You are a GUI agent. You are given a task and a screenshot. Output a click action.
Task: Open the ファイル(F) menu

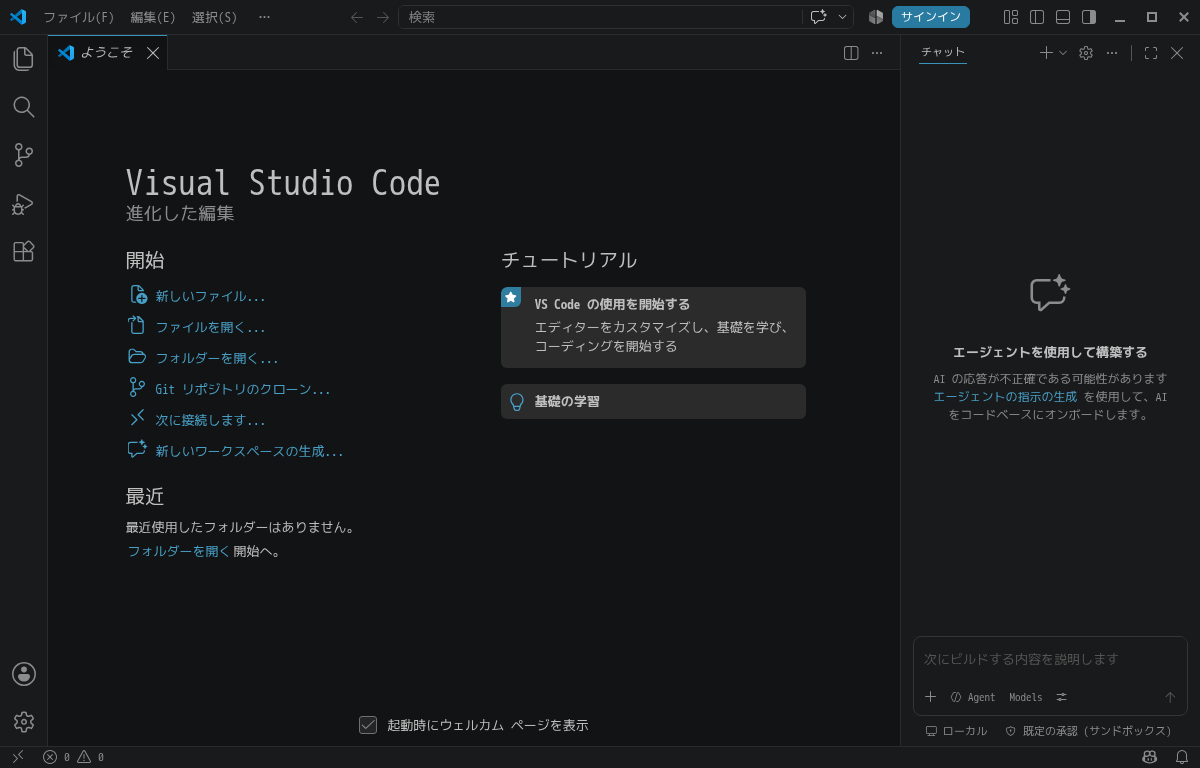(x=79, y=17)
